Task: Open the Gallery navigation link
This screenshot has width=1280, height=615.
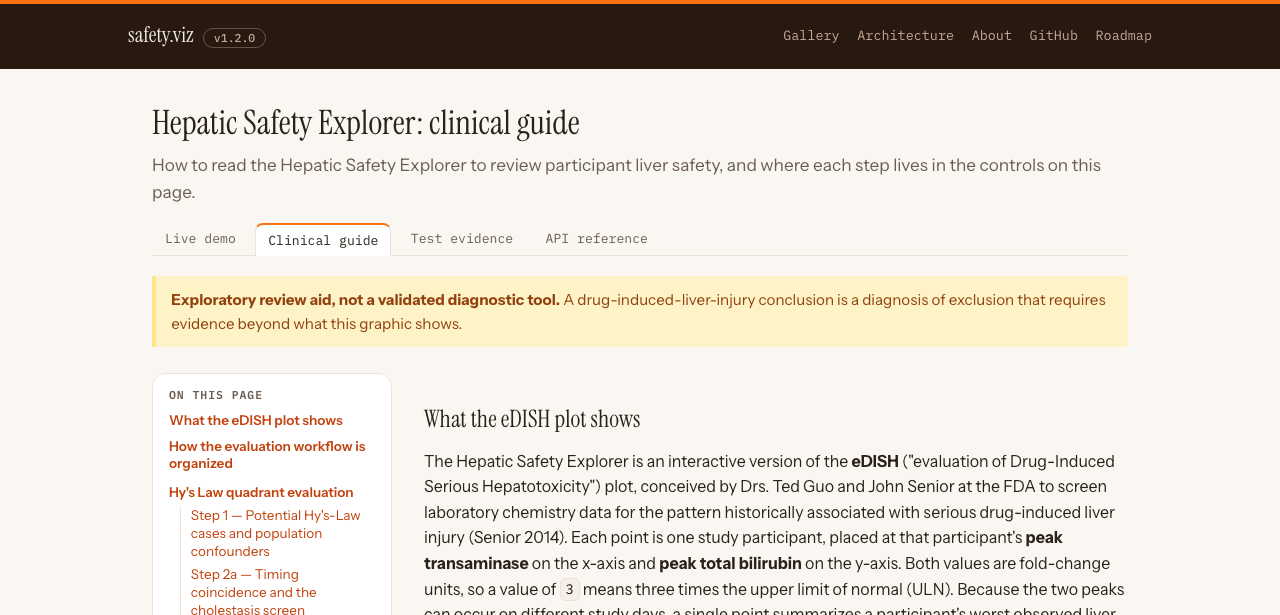Action: pos(811,35)
